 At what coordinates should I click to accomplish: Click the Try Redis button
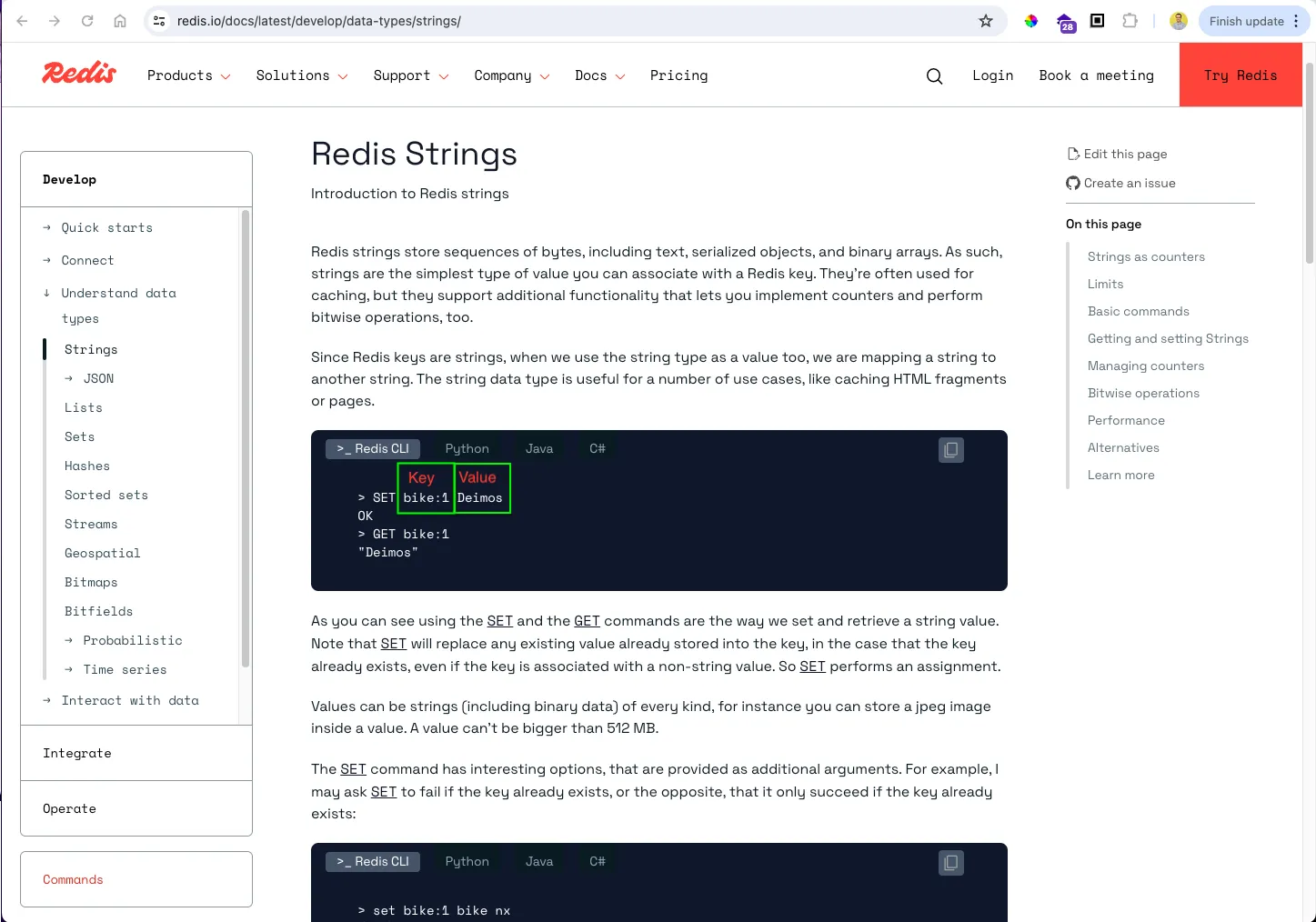[1241, 75]
